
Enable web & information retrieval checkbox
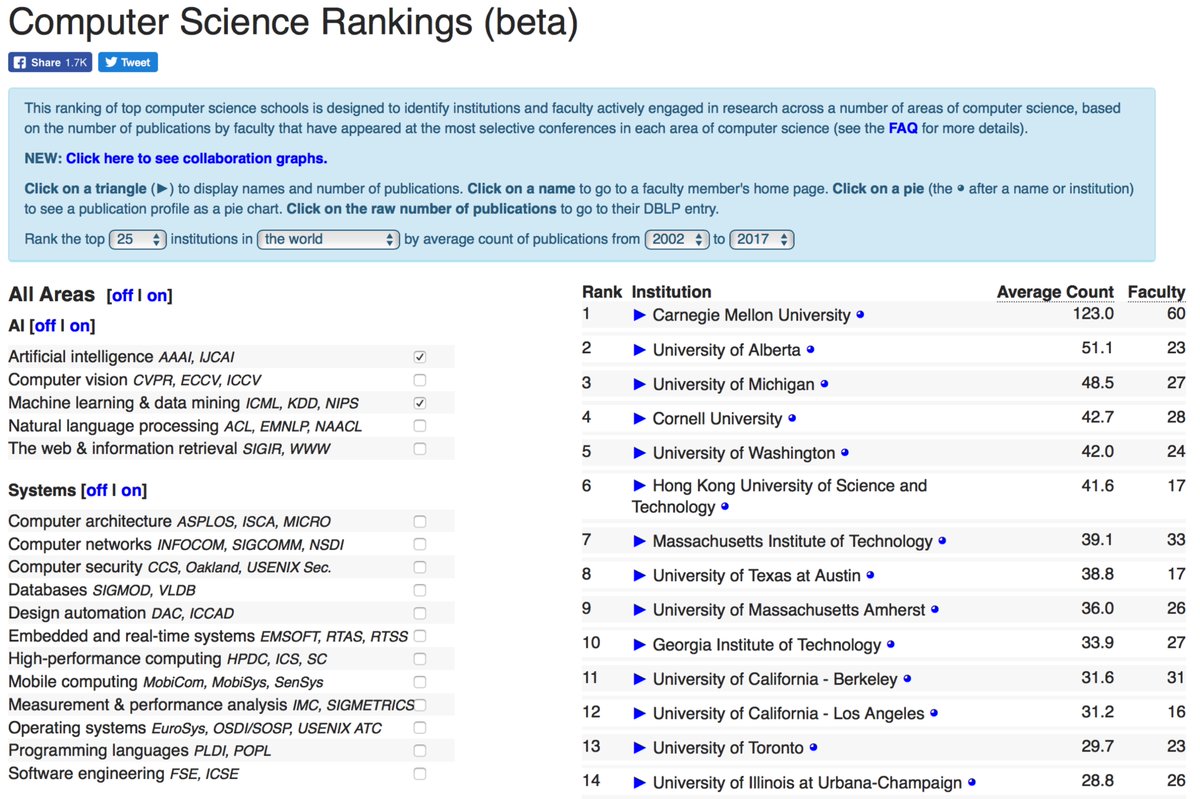pyautogui.click(x=420, y=449)
